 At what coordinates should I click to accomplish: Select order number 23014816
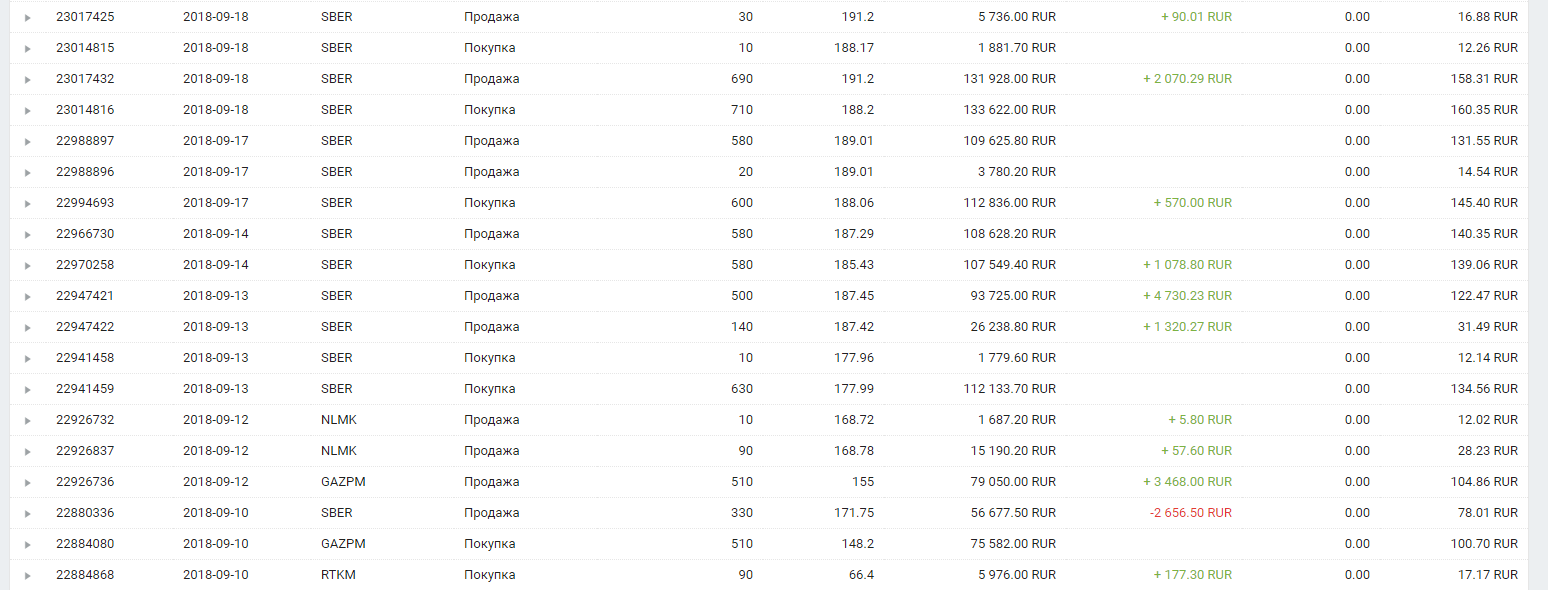click(85, 110)
